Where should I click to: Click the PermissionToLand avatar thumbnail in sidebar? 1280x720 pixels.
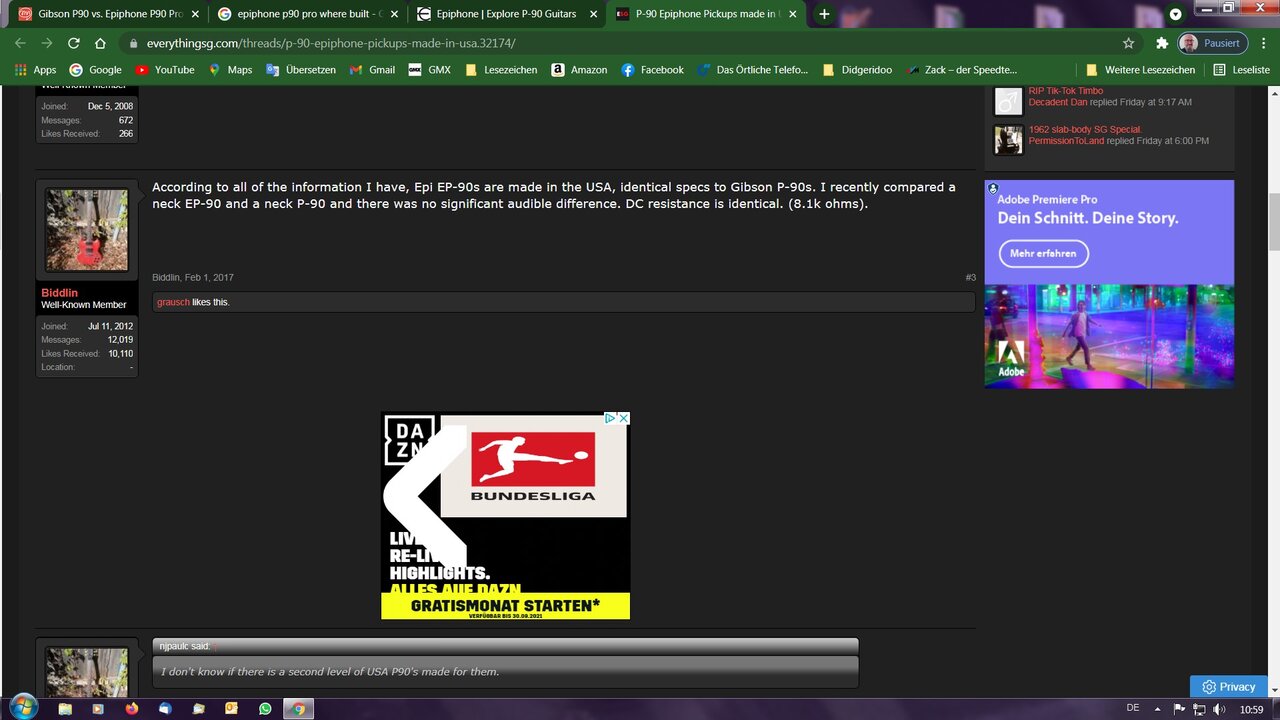1008,139
